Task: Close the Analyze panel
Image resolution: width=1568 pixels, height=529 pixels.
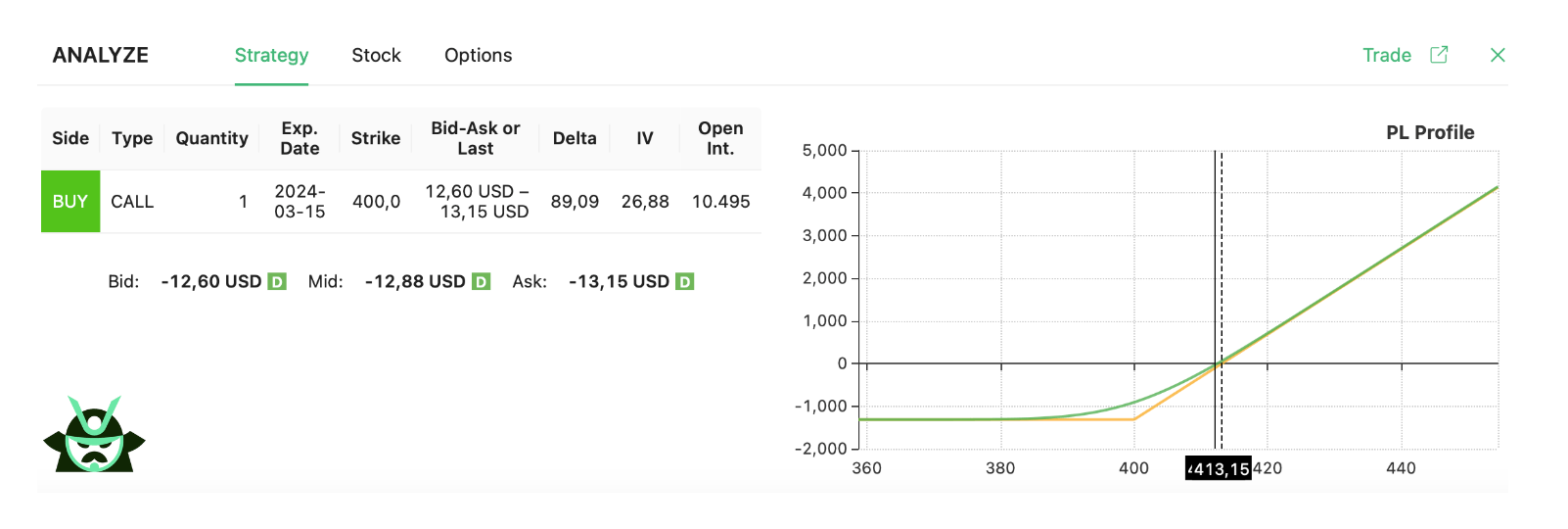Action: (1498, 55)
